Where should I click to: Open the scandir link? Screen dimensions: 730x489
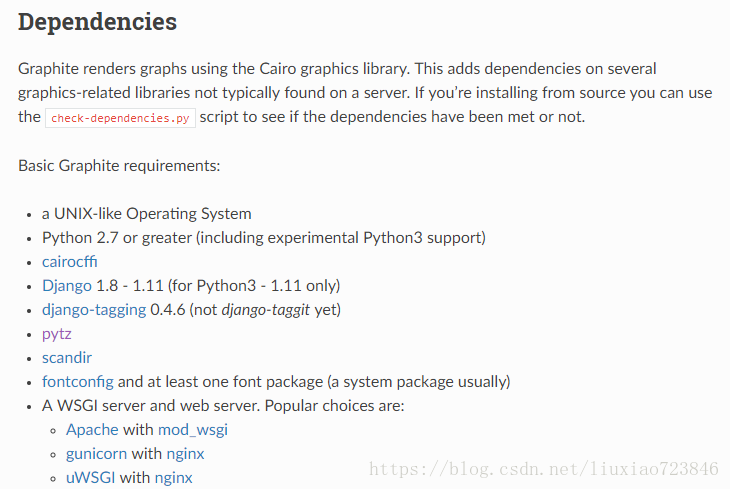point(67,358)
